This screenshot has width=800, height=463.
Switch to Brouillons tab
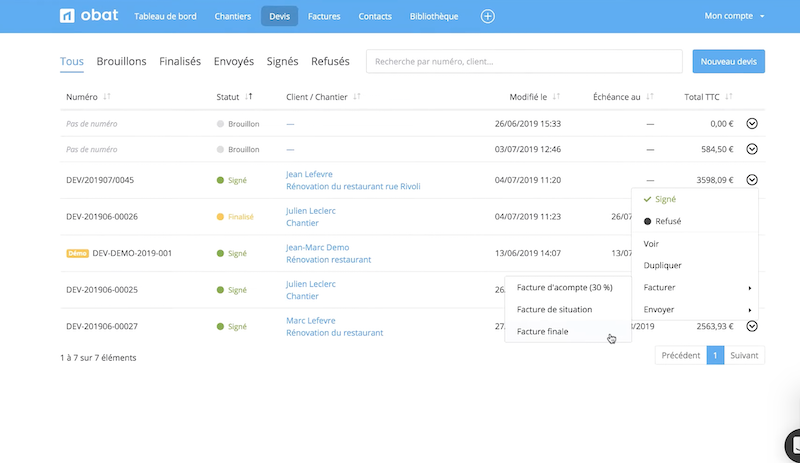pyautogui.click(x=121, y=61)
